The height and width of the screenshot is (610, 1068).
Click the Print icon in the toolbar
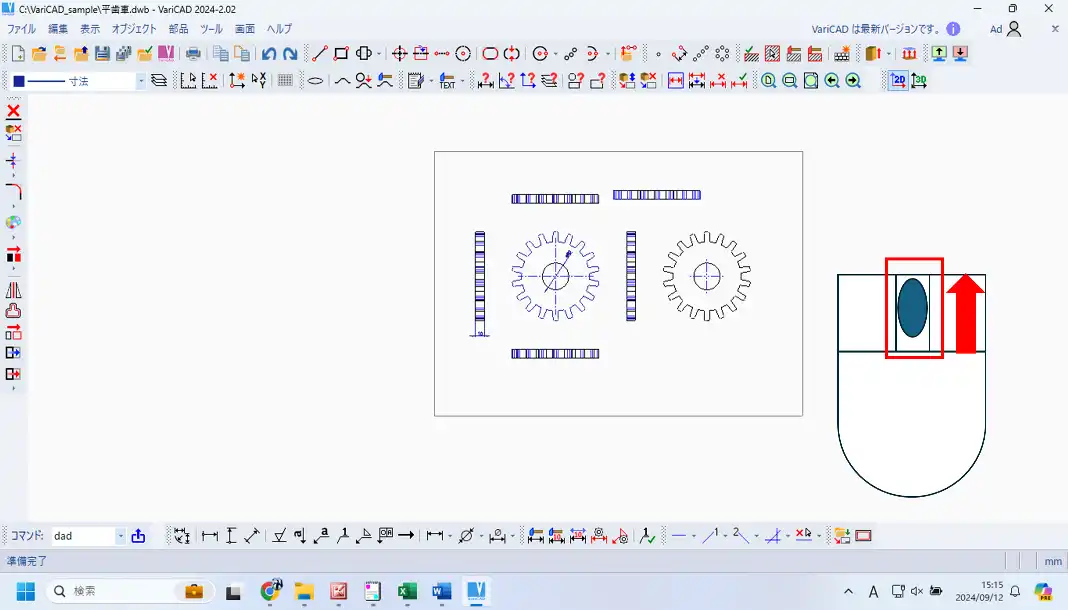(x=193, y=54)
